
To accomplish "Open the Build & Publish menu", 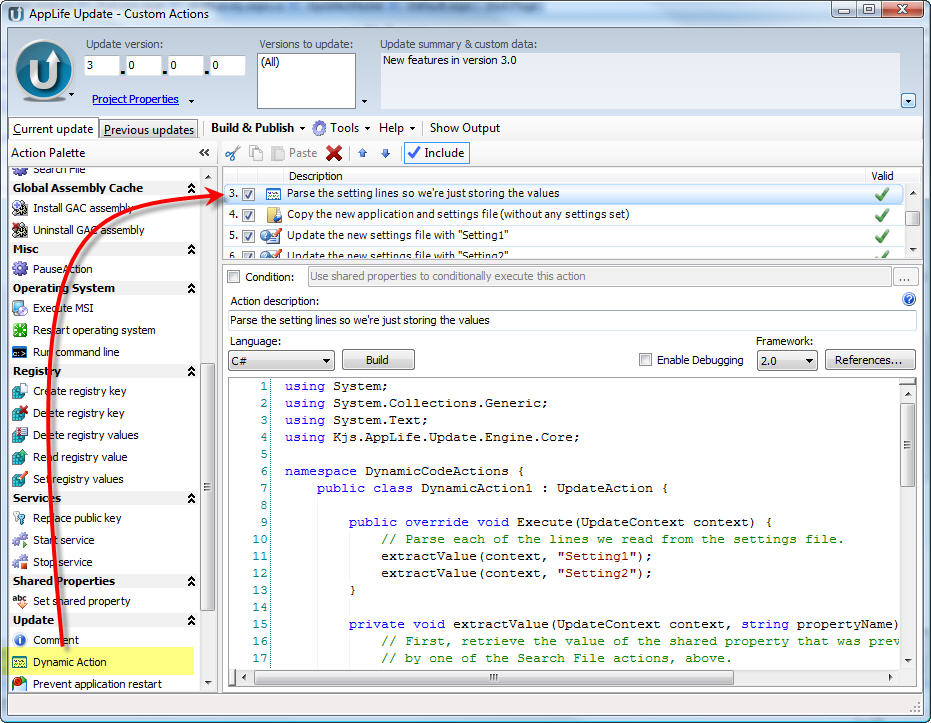I will (254, 127).
